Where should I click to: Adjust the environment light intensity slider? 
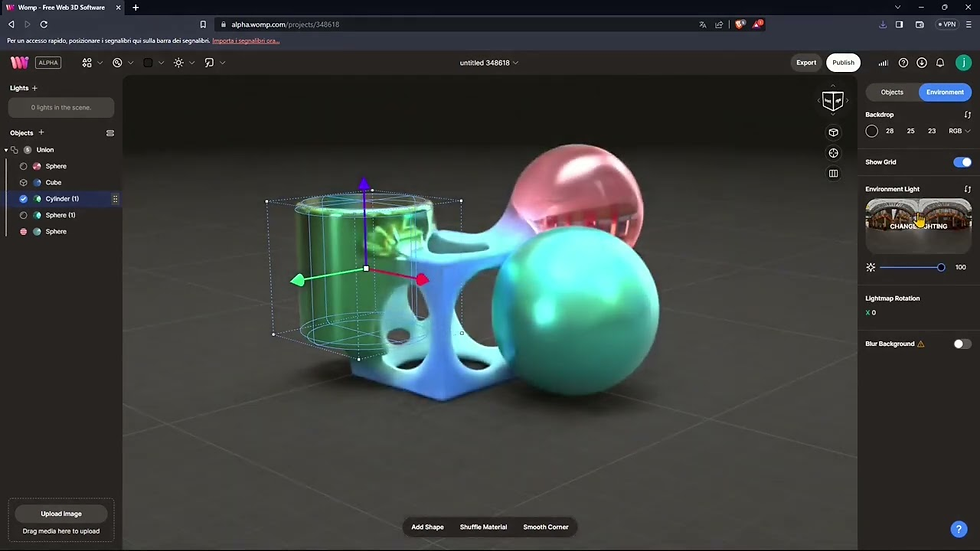coord(912,267)
